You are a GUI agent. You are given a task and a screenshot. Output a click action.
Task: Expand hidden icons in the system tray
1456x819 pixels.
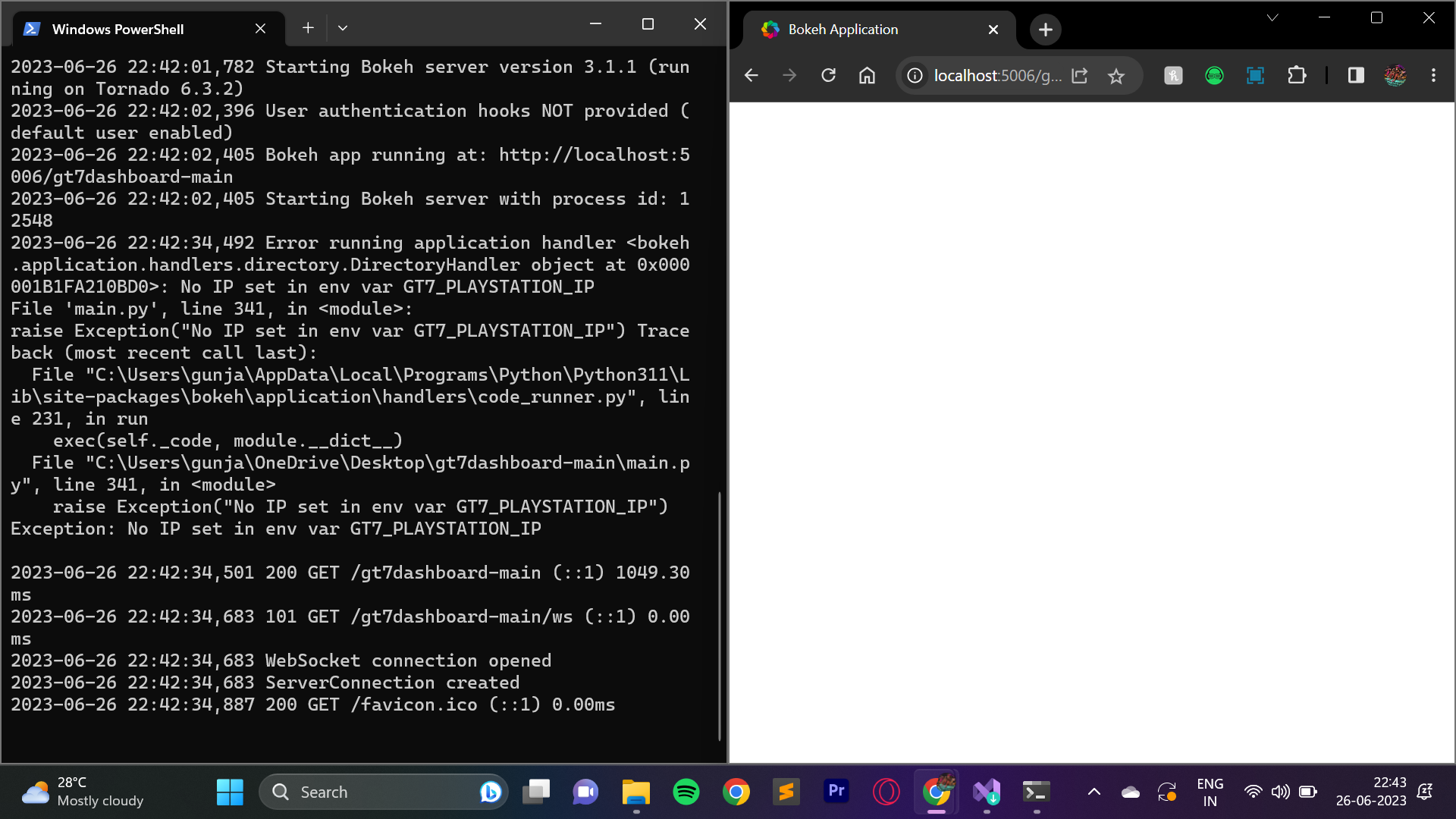coord(1094,791)
